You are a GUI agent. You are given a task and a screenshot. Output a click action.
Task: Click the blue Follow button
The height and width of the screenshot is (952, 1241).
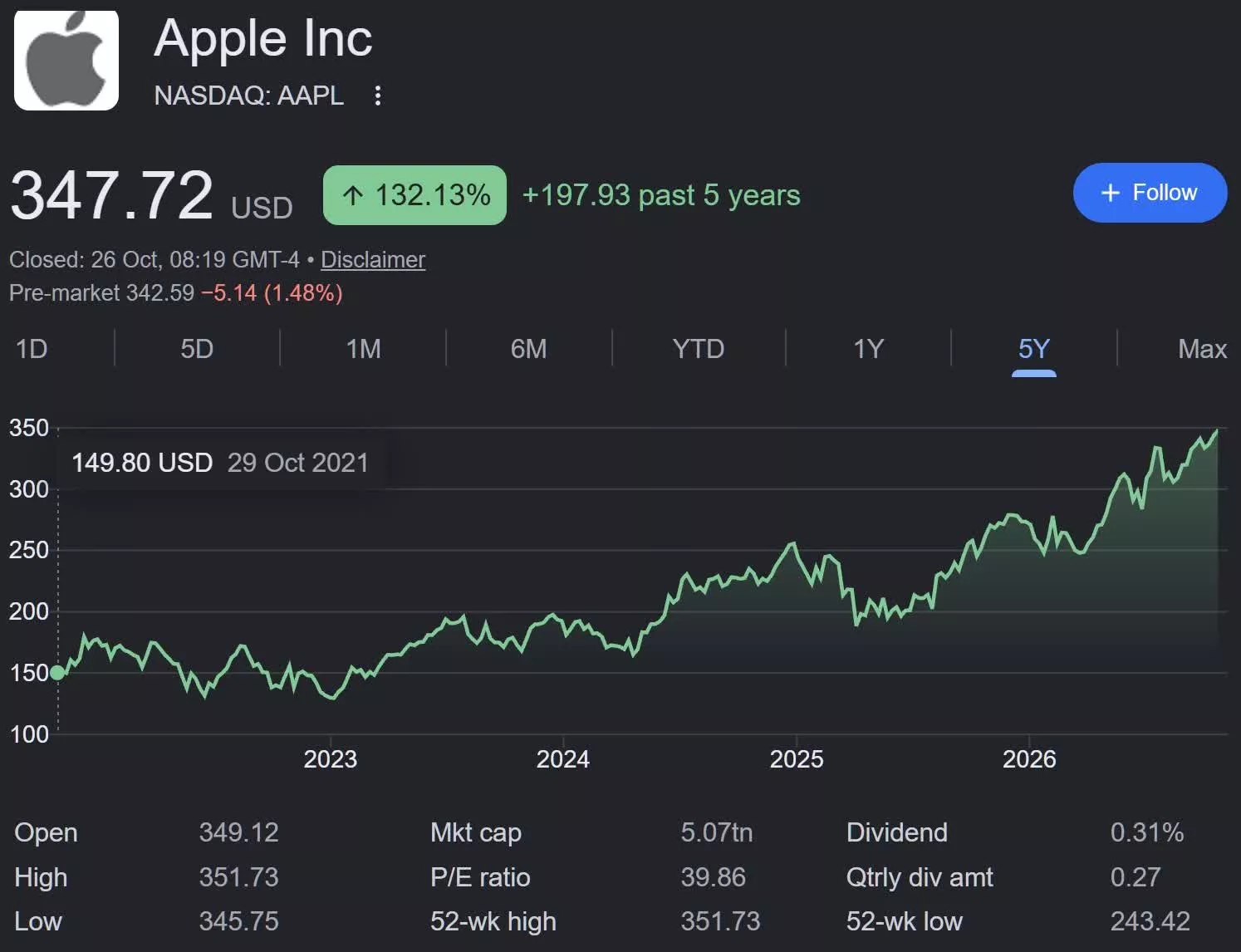pos(1150,193)
